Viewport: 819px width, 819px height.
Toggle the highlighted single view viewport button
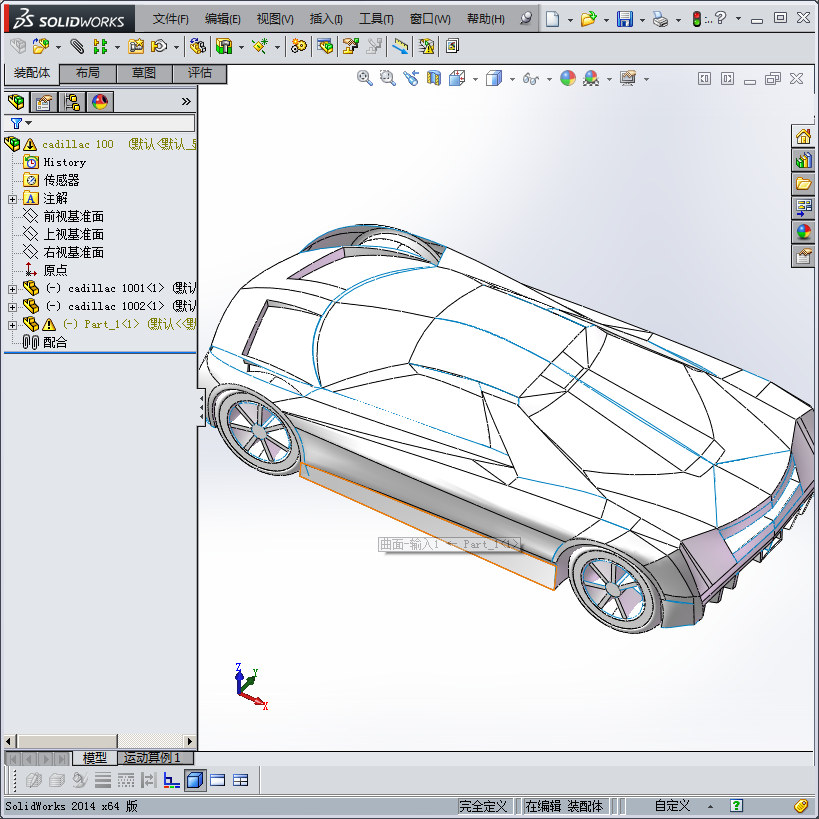tap(195, 780)
